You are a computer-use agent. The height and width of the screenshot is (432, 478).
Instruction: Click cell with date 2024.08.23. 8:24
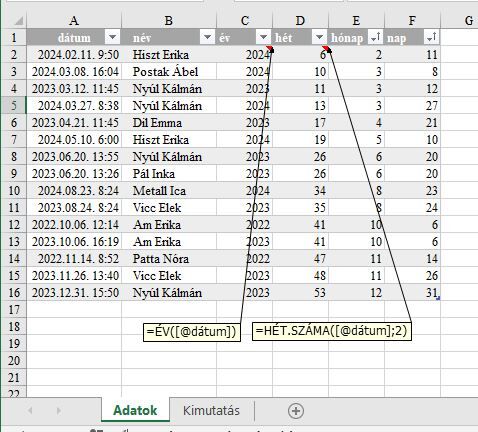[74, 190]
